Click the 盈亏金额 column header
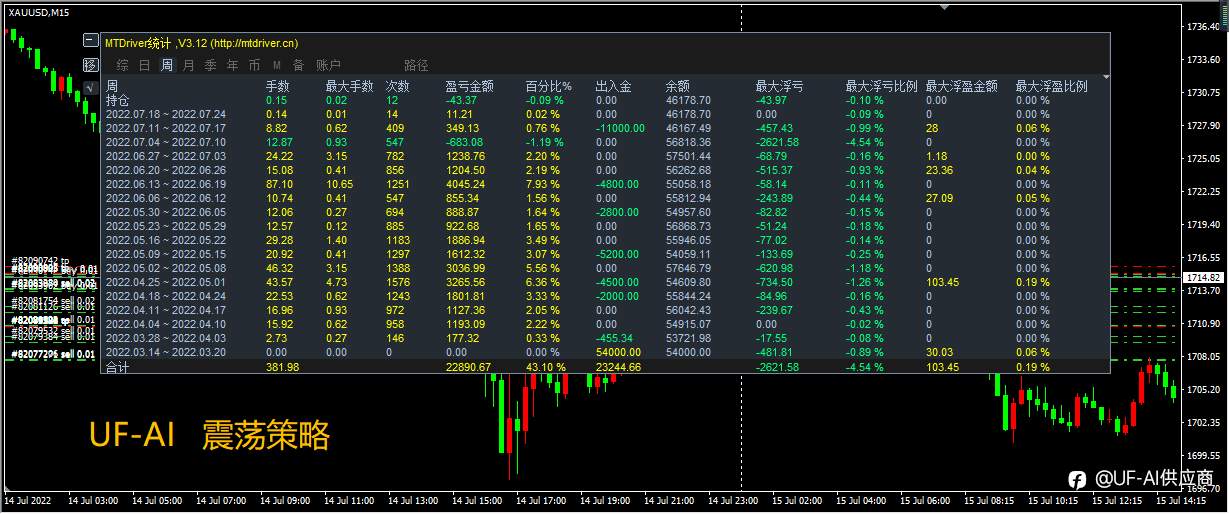The image size is (1229, 514). 470,87
